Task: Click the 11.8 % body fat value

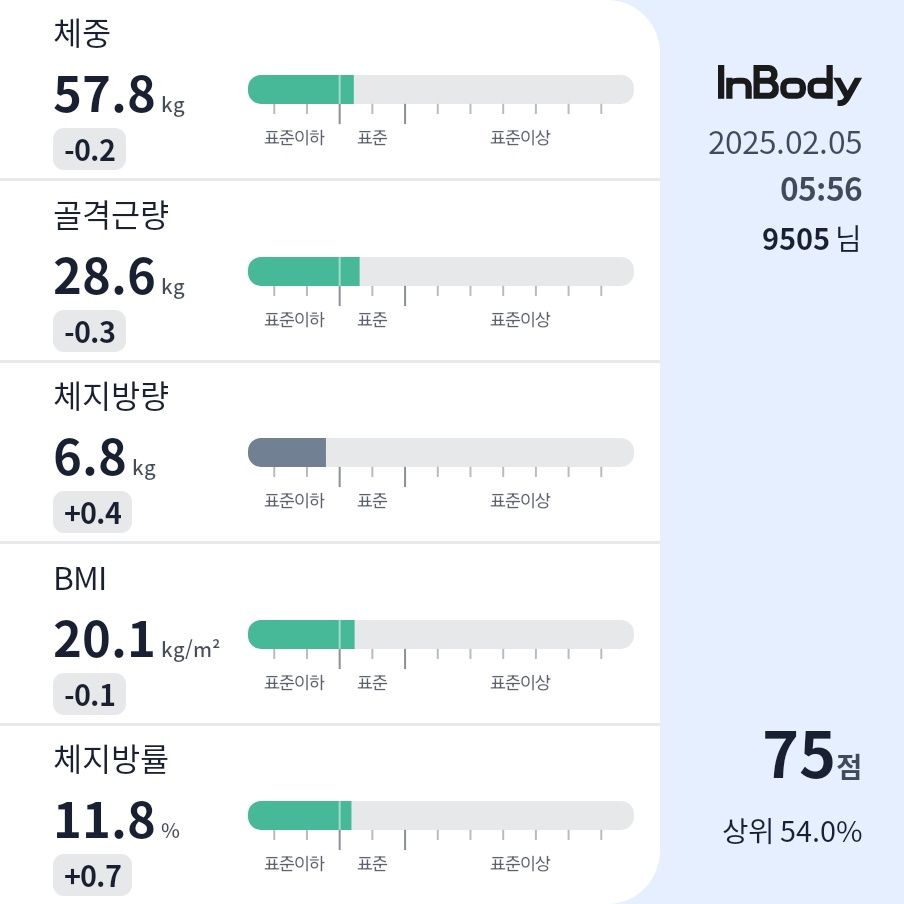Action: click(x=116, y=821)
